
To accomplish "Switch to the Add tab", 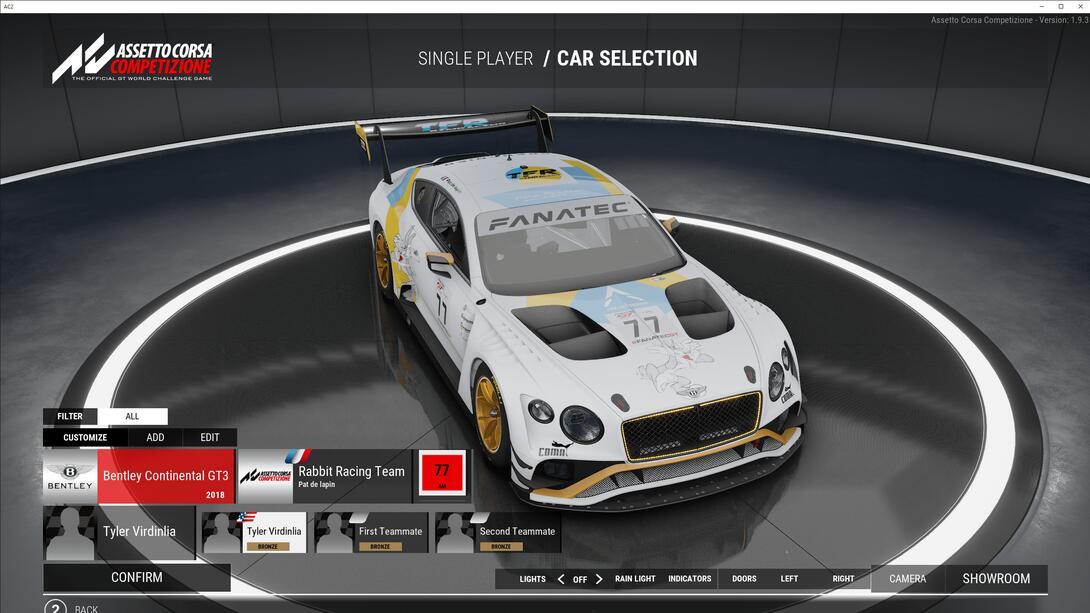I will point(155,437).
